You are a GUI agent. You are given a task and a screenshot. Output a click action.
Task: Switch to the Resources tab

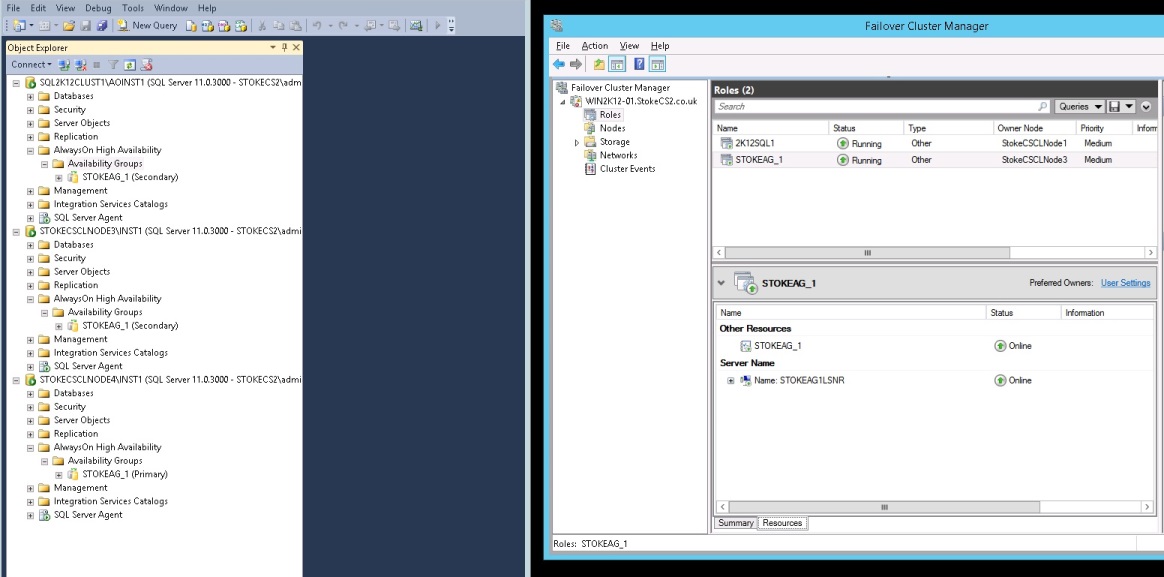tap(782, 523)
